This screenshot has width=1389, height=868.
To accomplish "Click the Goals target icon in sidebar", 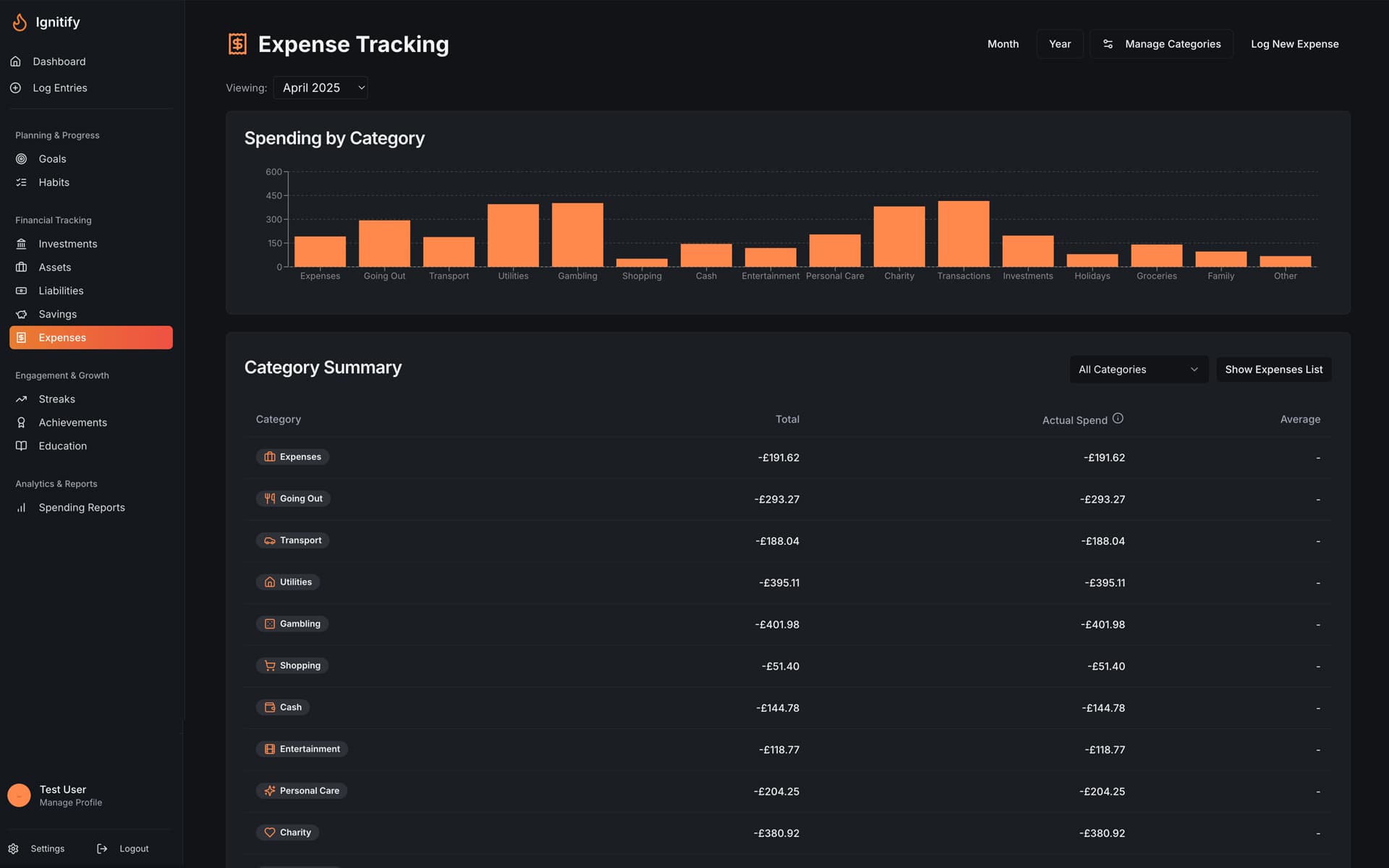I will 21,159.
